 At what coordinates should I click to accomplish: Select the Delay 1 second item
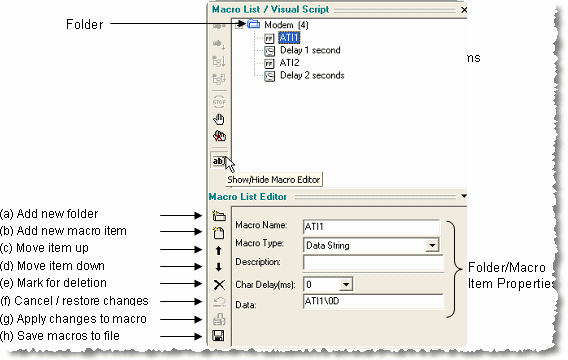coord(310,50)
